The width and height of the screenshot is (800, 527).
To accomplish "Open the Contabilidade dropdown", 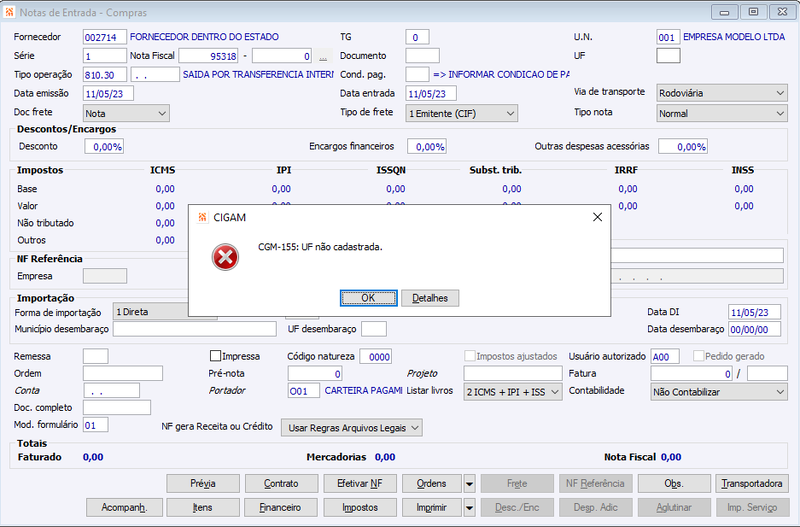I will 719,392.
